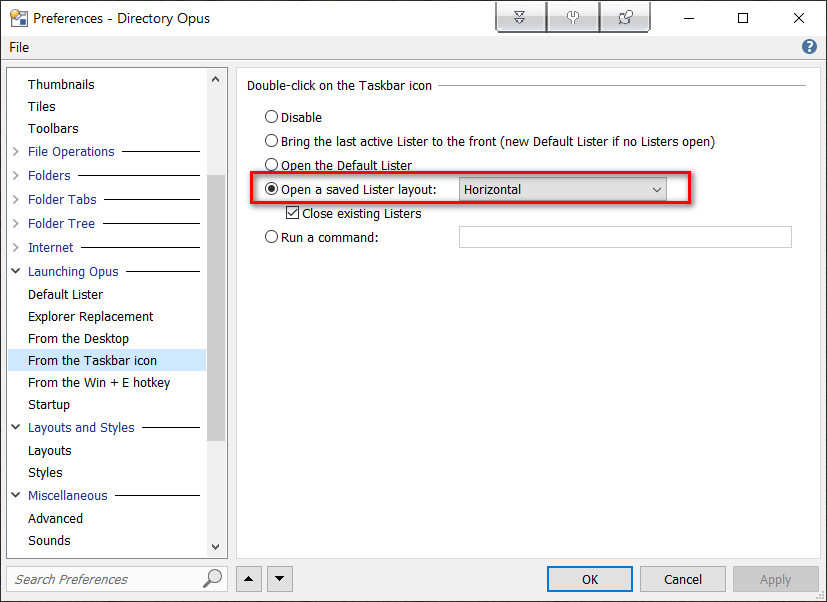This screenshot has width=827, height=602.
Task: Select the Default Lister page
Action: click(65, 294)
